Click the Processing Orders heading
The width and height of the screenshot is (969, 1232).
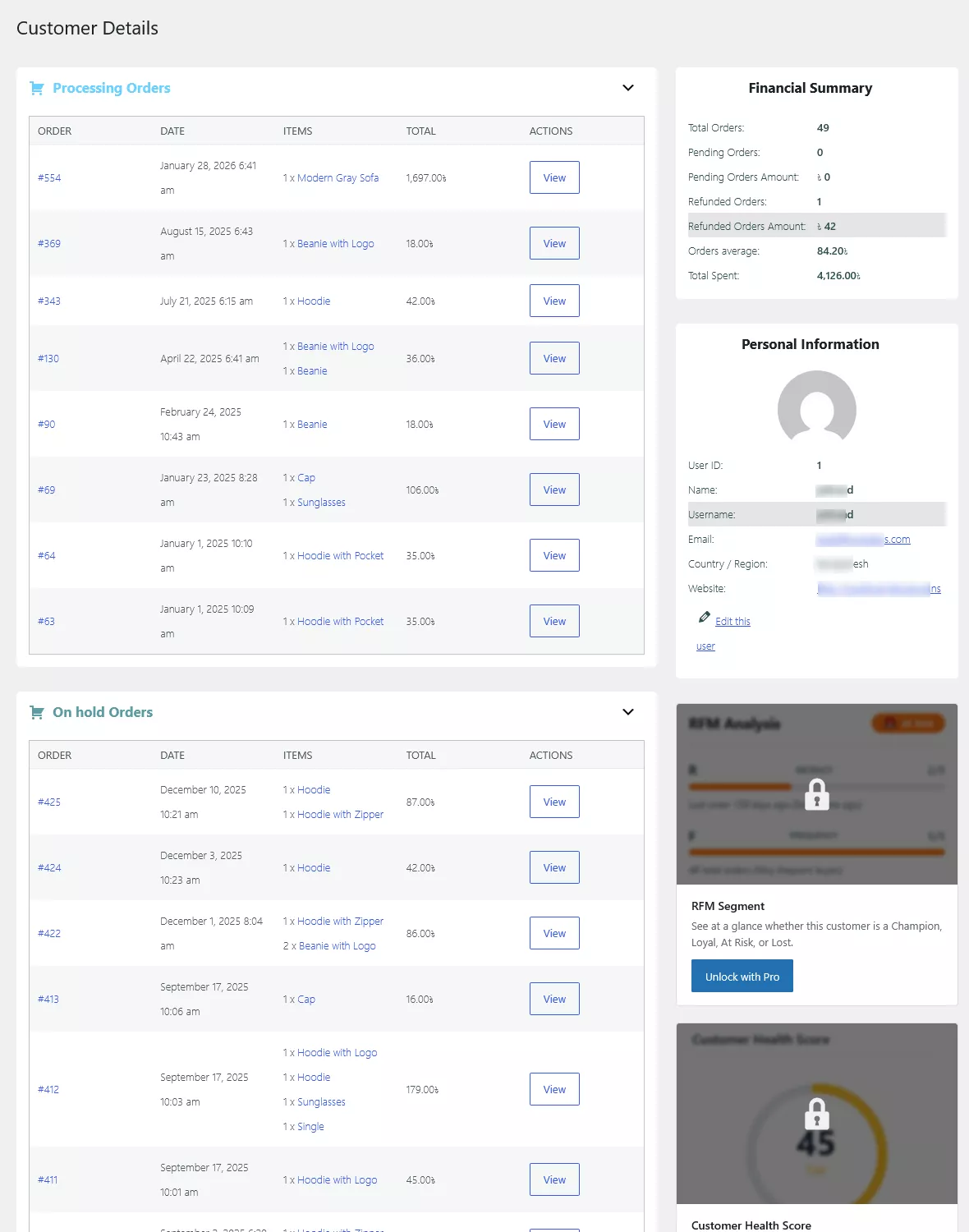[112, 88]
